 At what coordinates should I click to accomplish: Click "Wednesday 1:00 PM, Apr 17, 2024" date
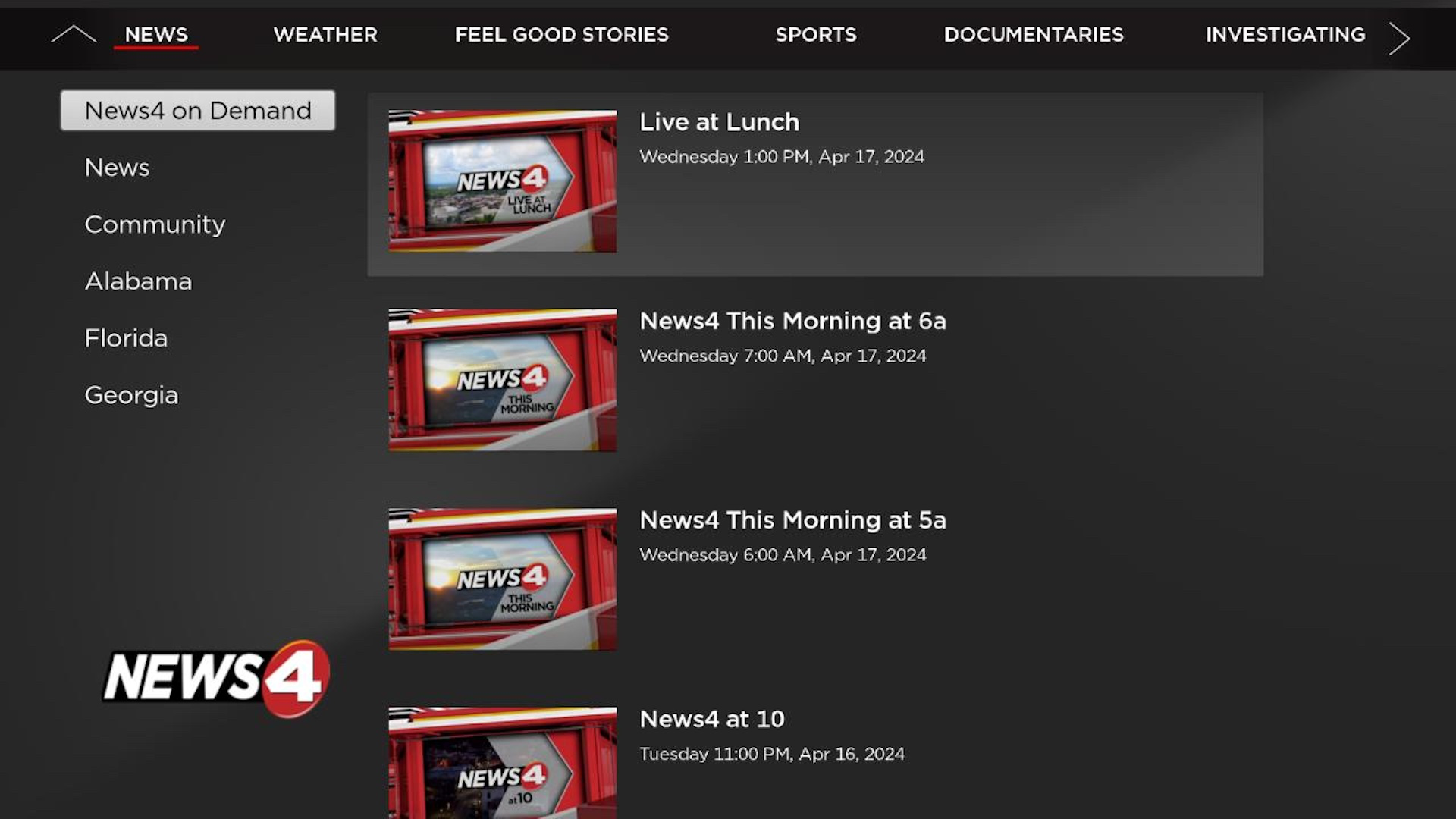782,157
